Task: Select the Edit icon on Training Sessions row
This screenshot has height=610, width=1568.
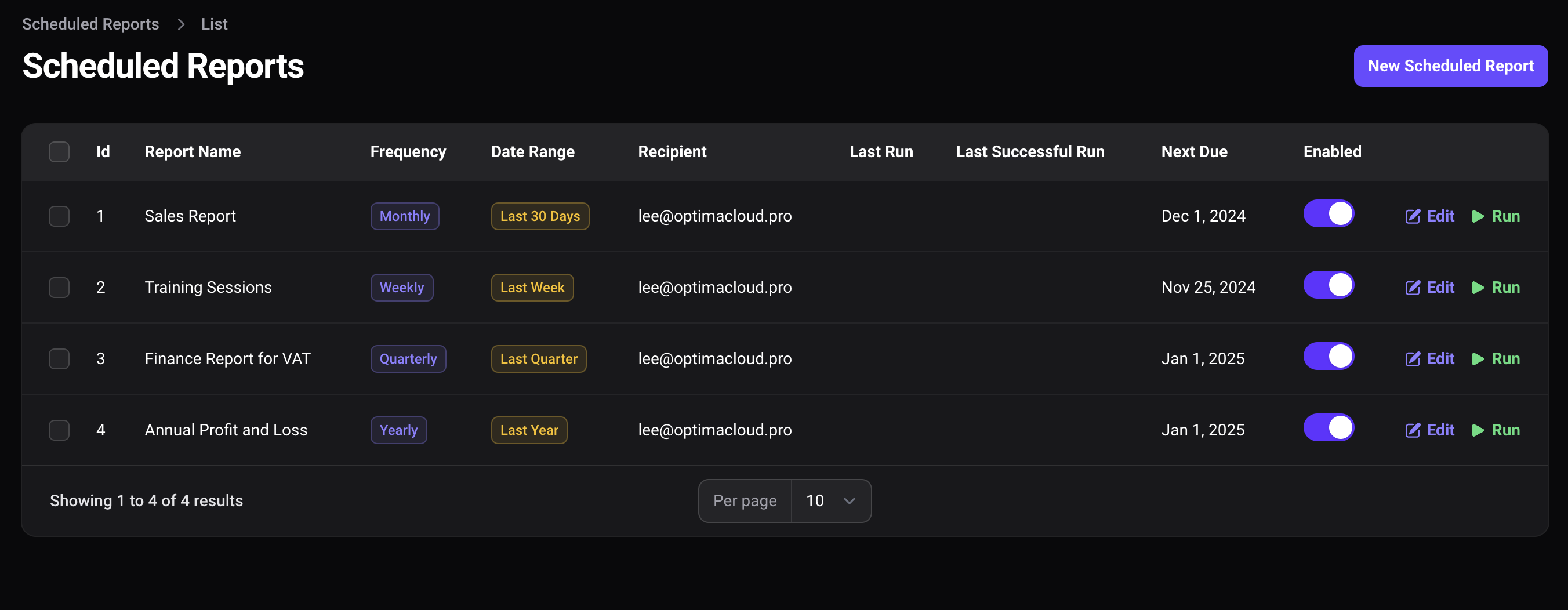Action: point(1413,288)
